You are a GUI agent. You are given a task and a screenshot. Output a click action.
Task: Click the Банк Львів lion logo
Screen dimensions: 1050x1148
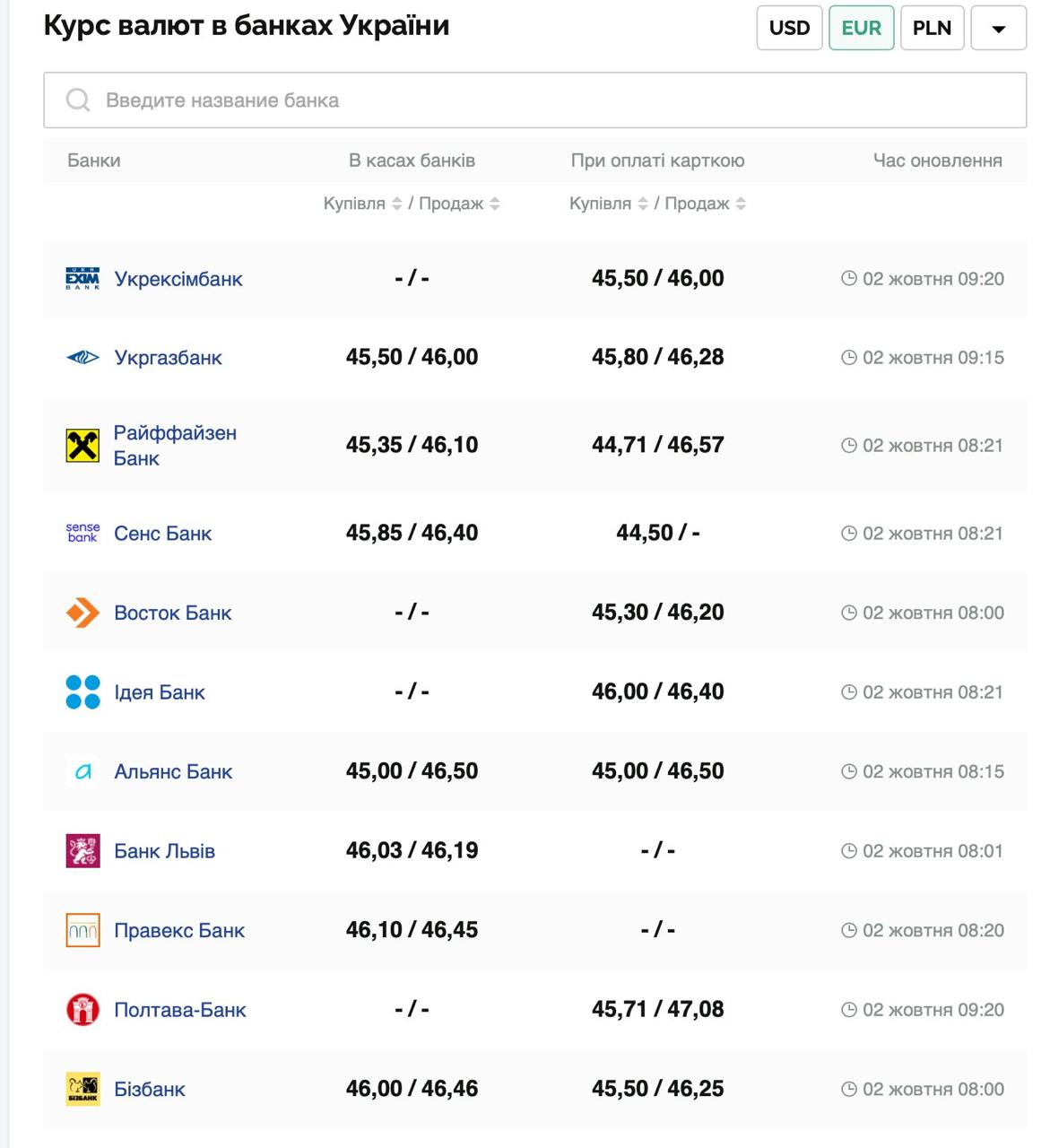(x=82, y=851)
